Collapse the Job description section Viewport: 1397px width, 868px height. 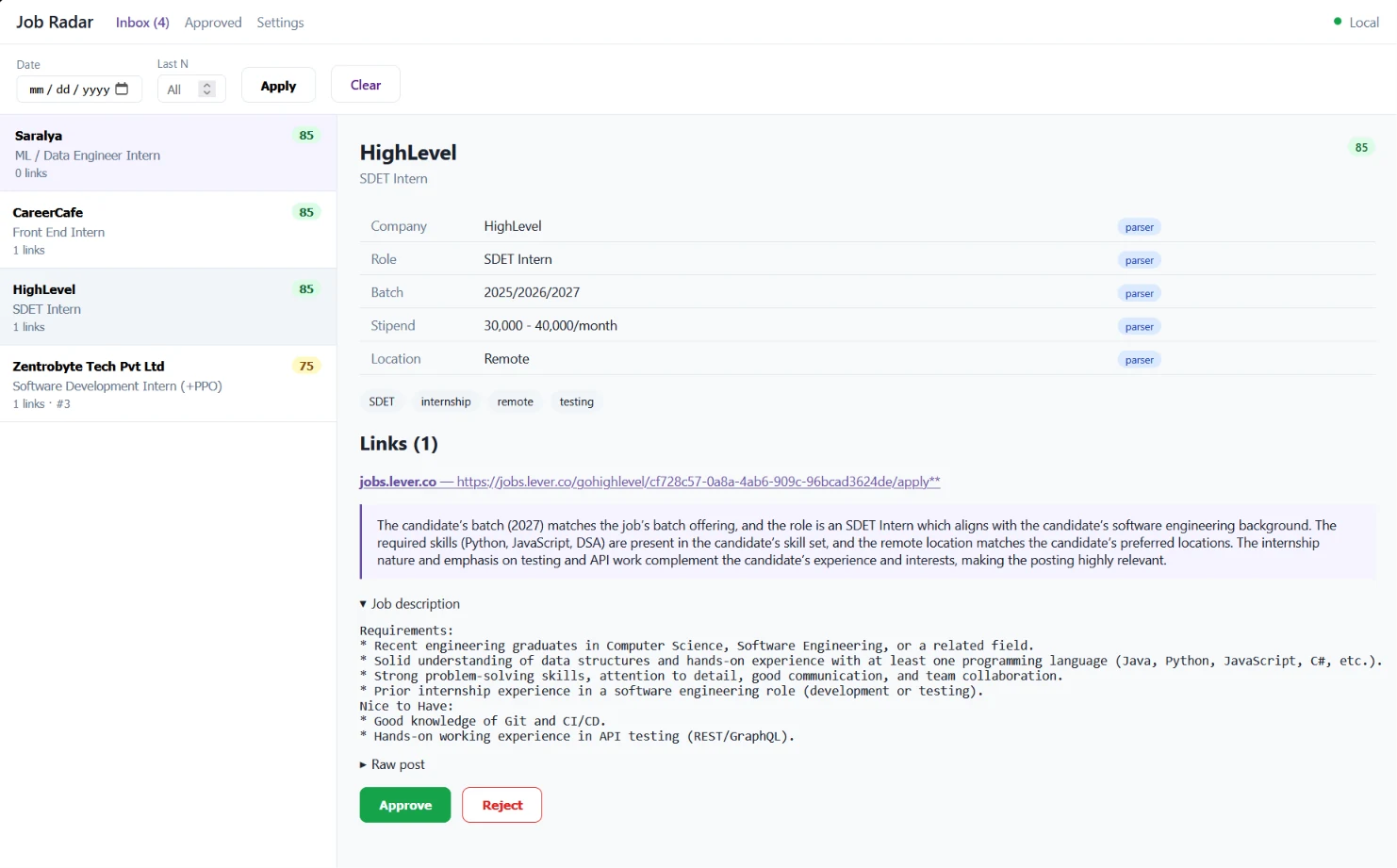(x=410, y=603)
